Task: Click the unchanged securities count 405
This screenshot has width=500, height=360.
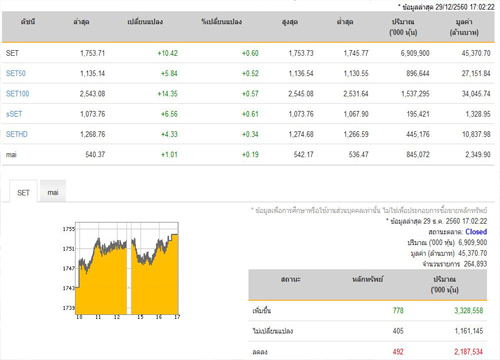Action: tap(398, 331)
